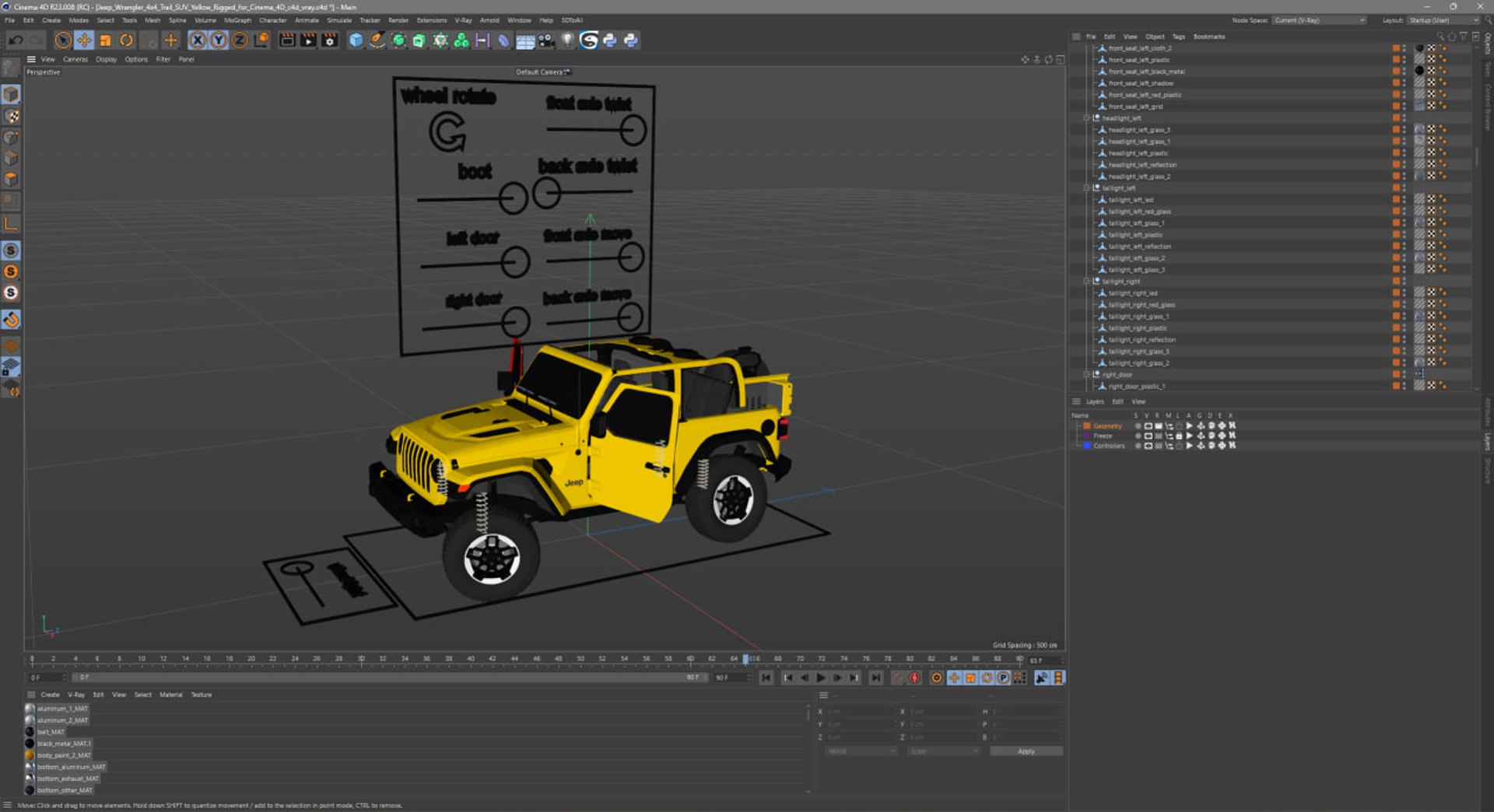Open the File menu
1494x812 pixels.
coord(10,20)
